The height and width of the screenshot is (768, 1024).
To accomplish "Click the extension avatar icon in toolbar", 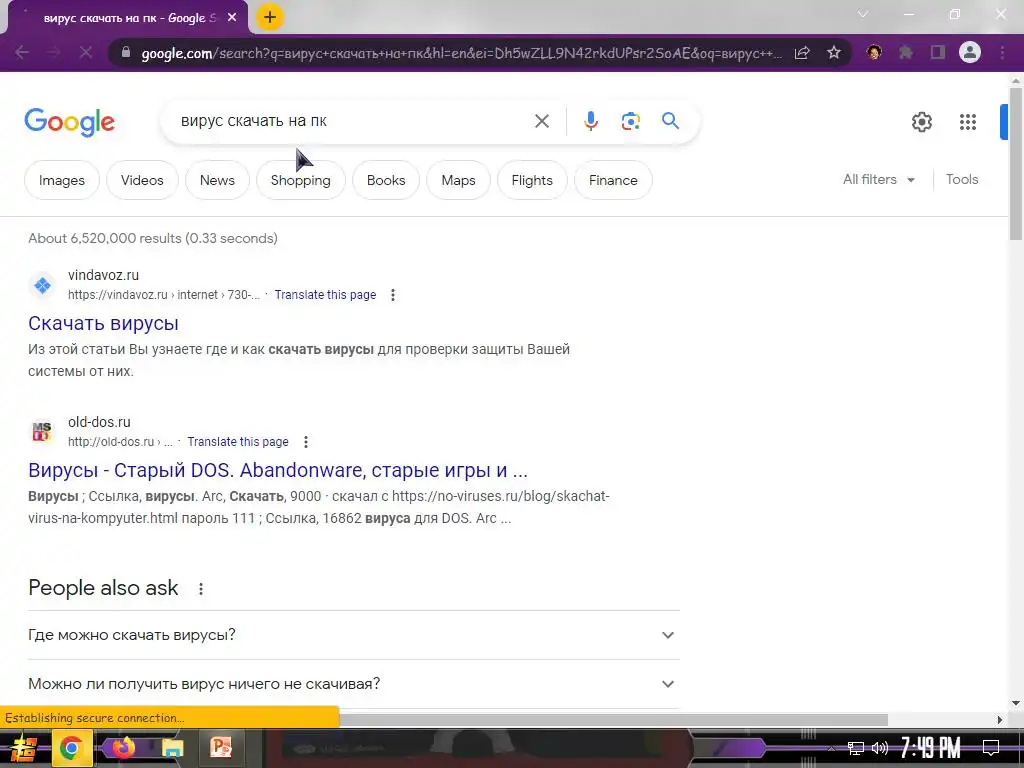I will (874, 52).
